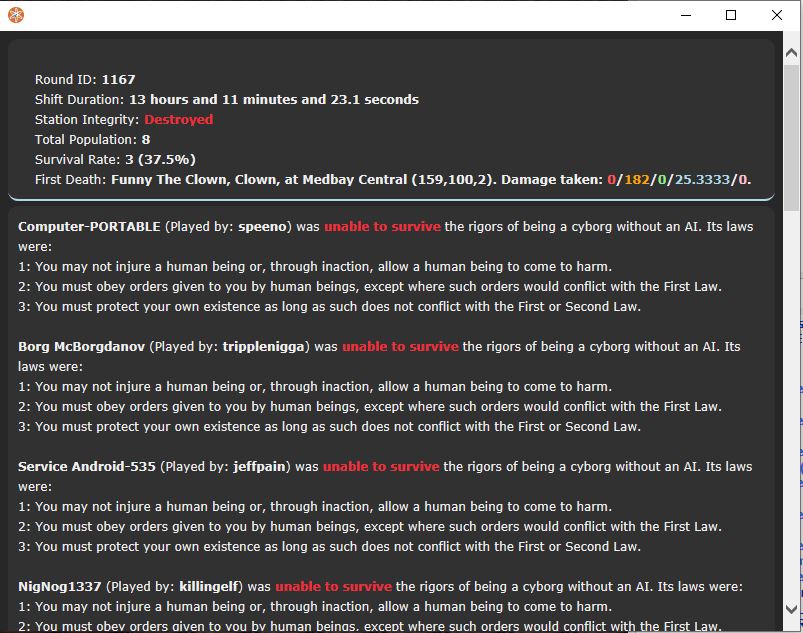803x633 pixels.
Task: Click the Borg McBorgdanov cyborg name
Action: click(81, 347)
